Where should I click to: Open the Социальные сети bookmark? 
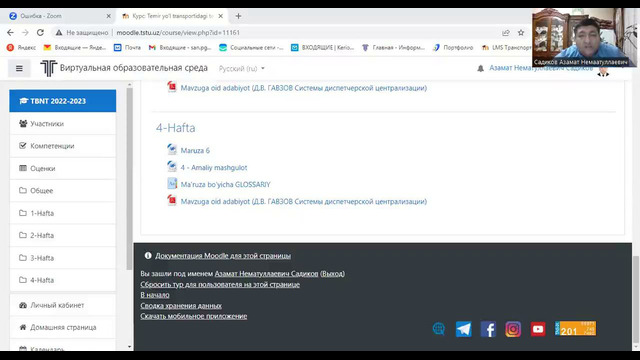point(251,48)
